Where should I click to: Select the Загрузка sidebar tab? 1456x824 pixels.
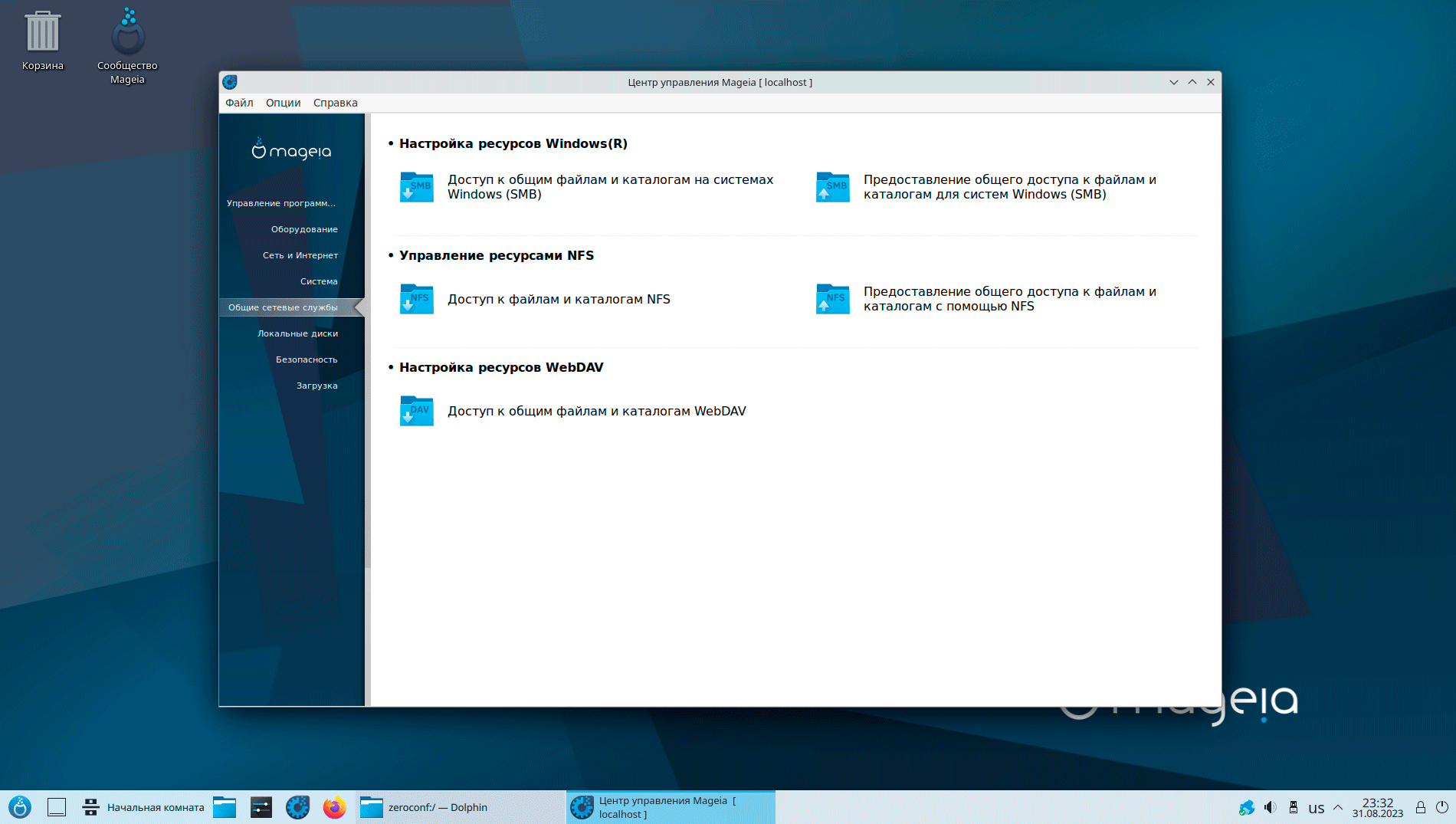pos(291,386)
